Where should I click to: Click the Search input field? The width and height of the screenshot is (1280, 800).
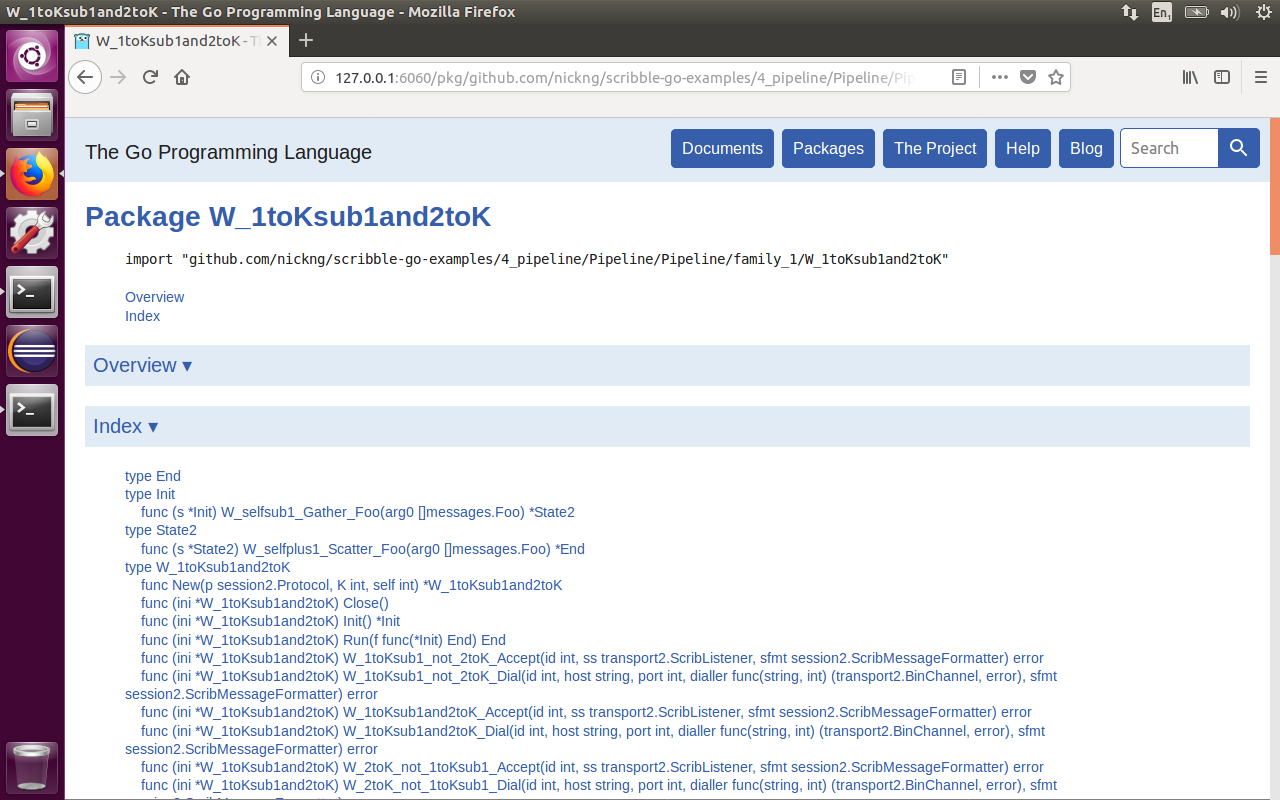1169,148
